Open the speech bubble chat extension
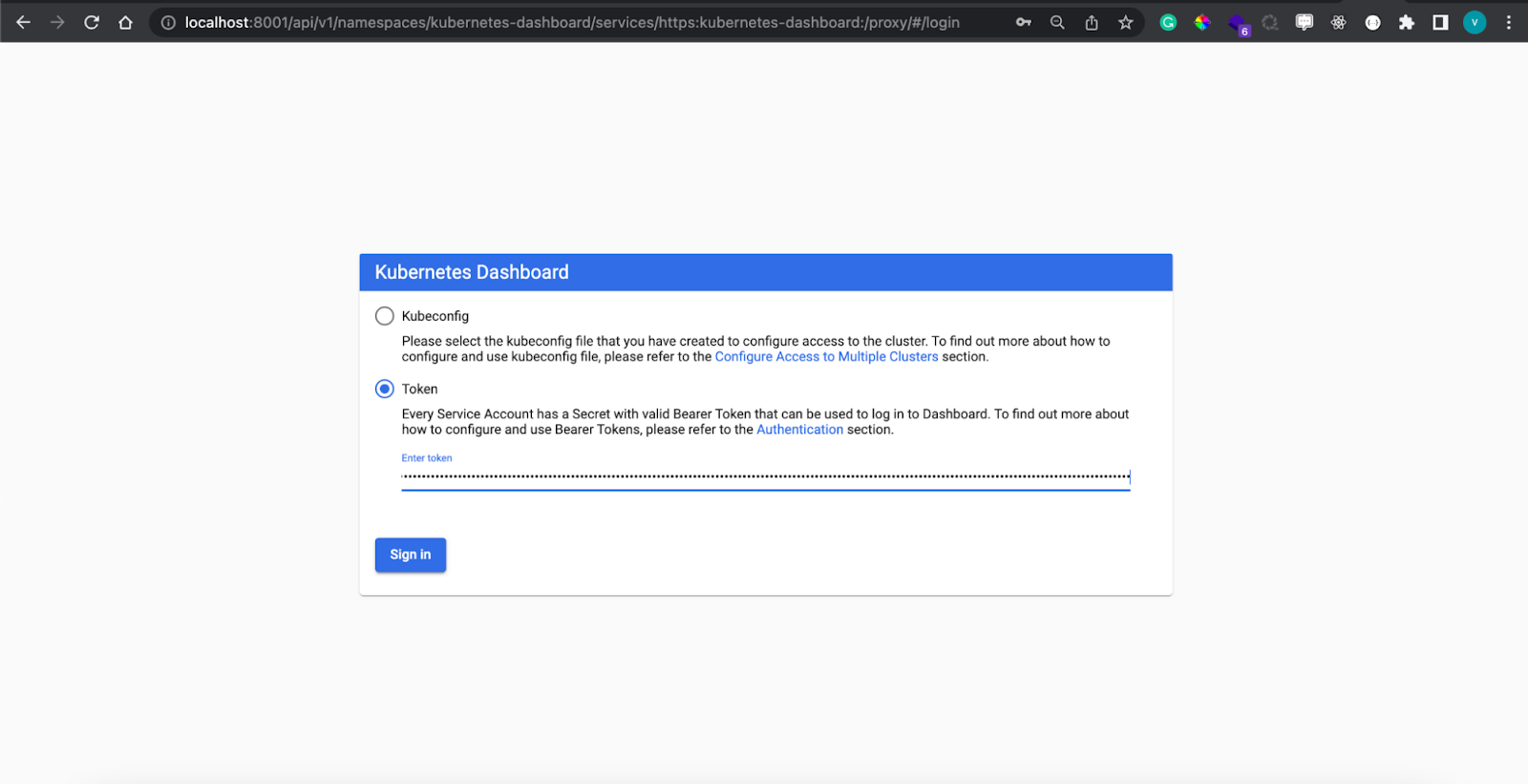This screenshot has width=1528, height=784. [1305, 22]
